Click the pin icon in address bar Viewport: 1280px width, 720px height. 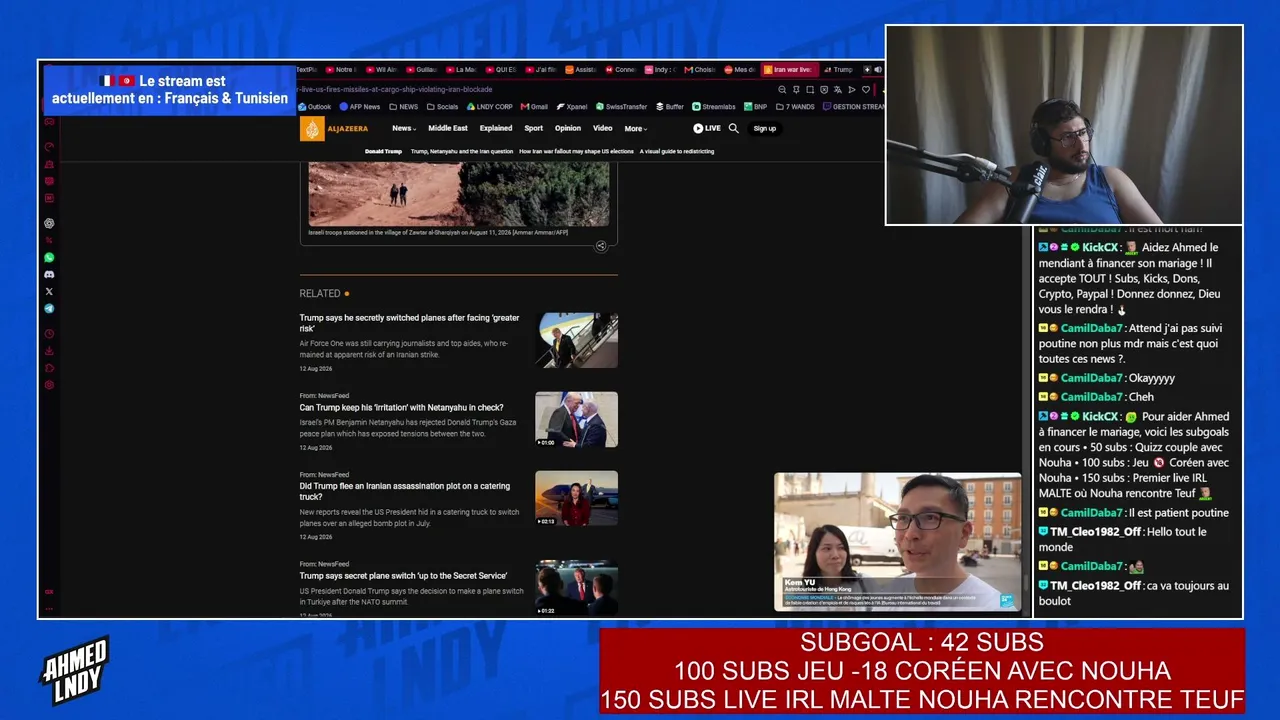point(796,89)
